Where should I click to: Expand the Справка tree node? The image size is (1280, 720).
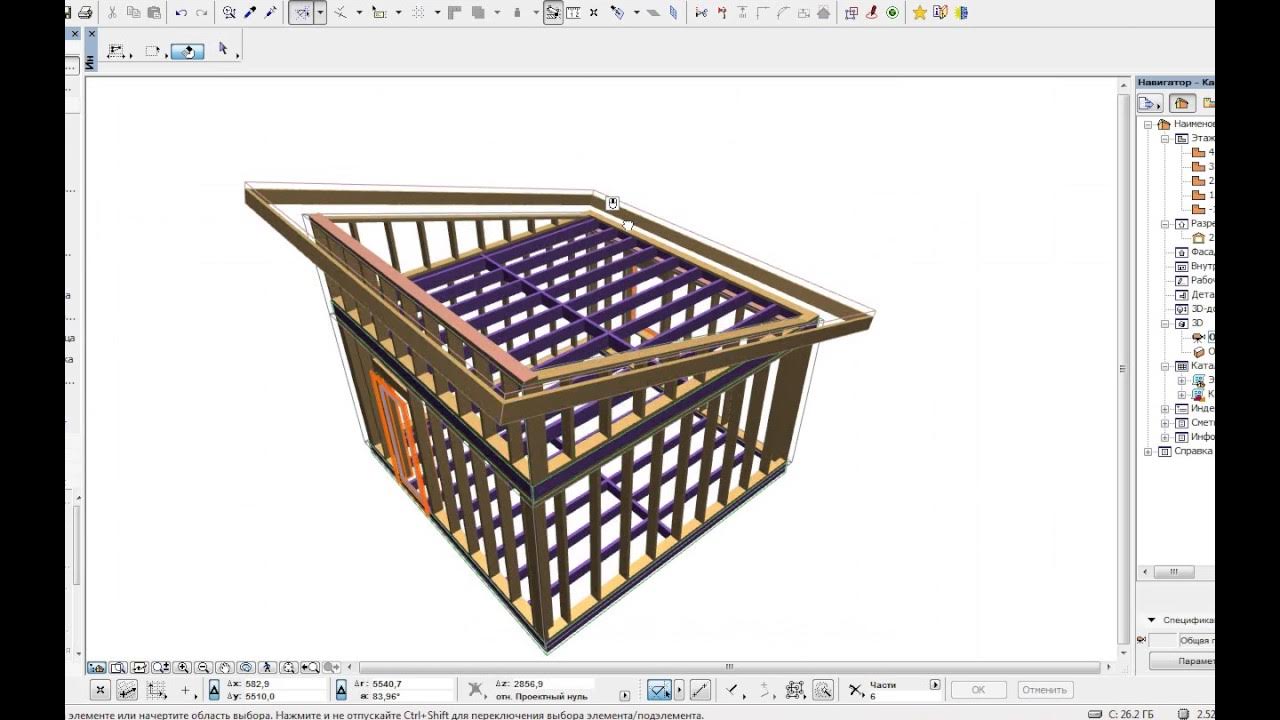click(x=1149, y=452)
